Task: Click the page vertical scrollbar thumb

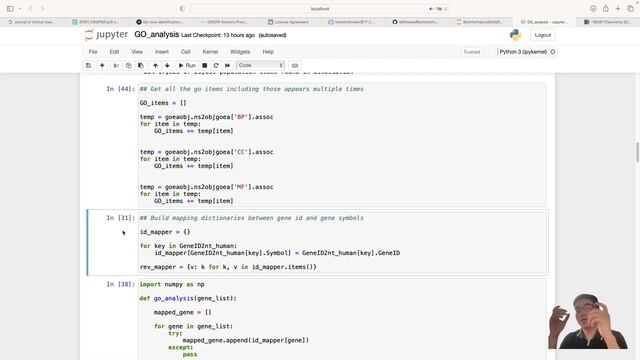Action: 637,152
